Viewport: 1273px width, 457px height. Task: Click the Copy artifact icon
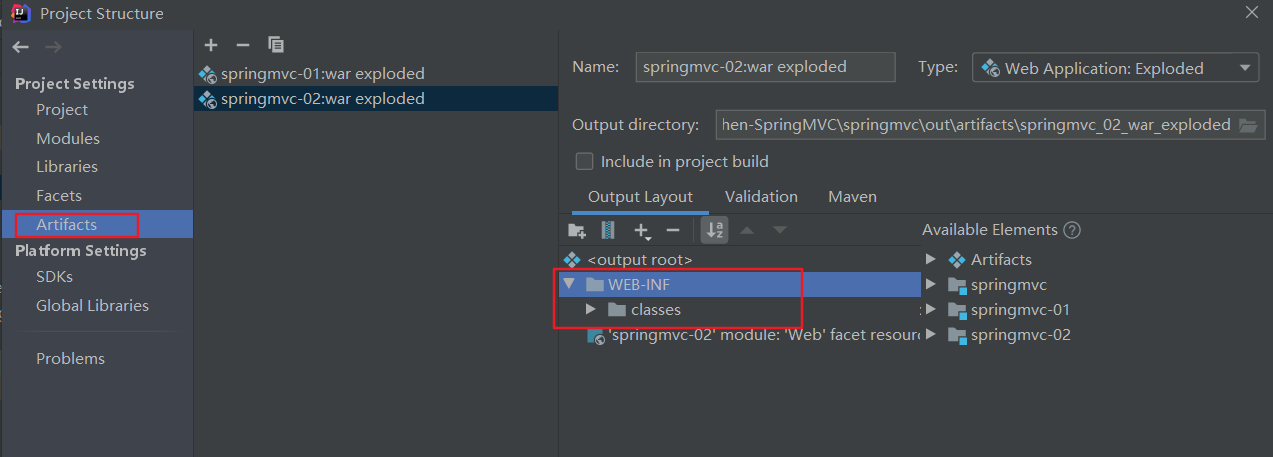click(x=276, y=45)
